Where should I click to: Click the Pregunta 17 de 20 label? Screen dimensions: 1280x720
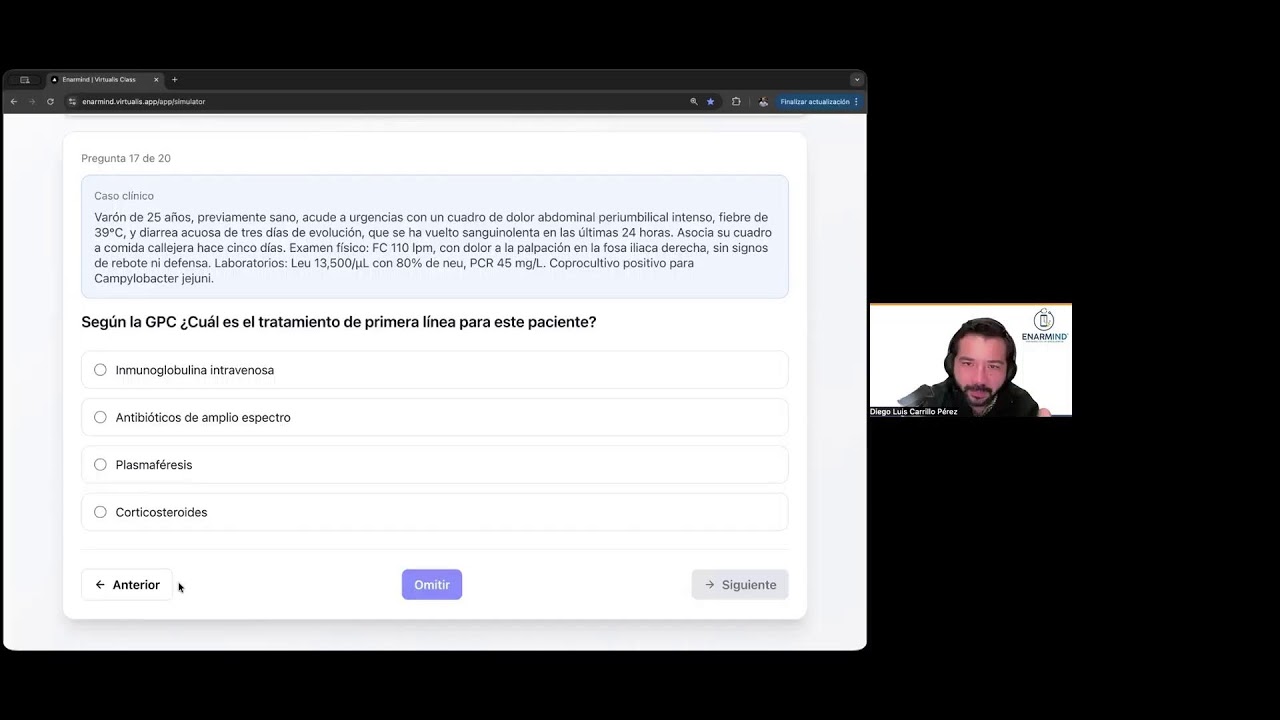(126, 158)
